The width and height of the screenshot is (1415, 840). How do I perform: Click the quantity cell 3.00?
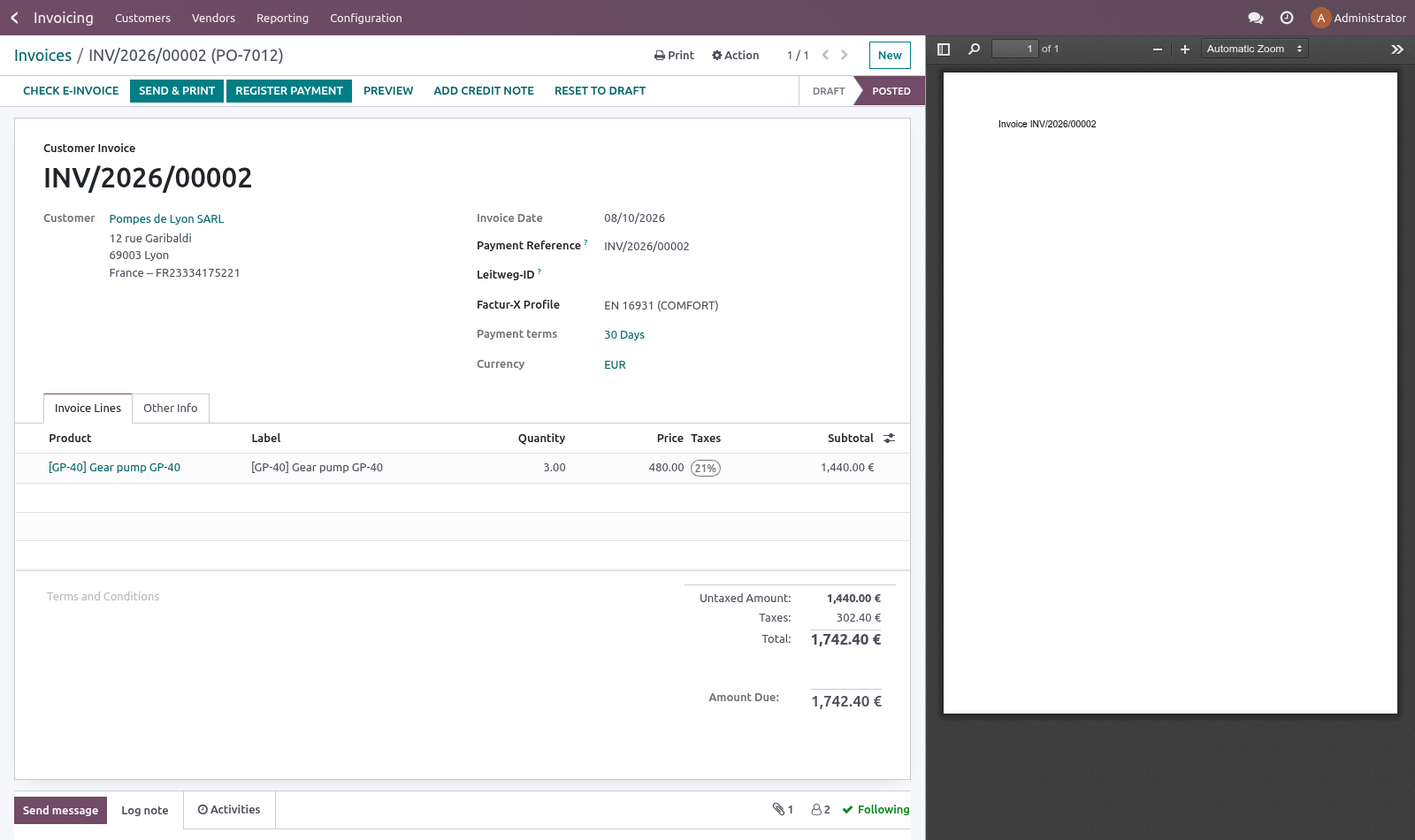tap(555, 468)
